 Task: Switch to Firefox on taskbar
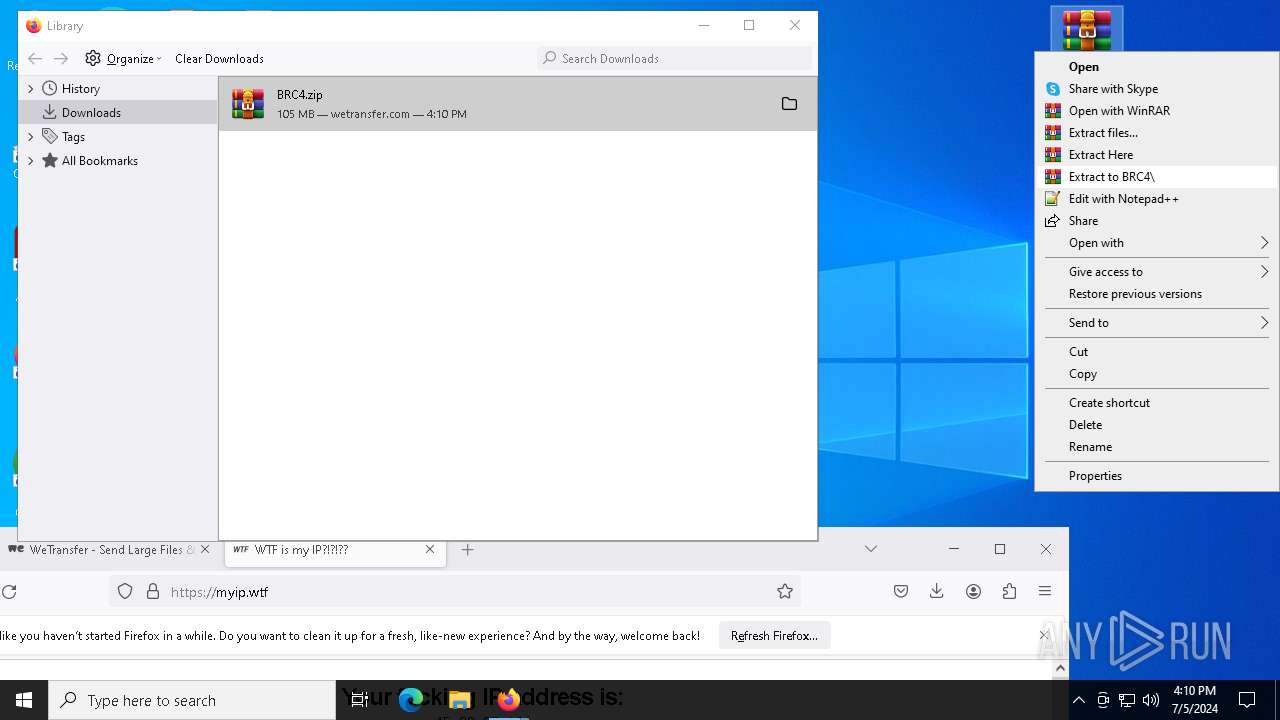tap(508, 700)
